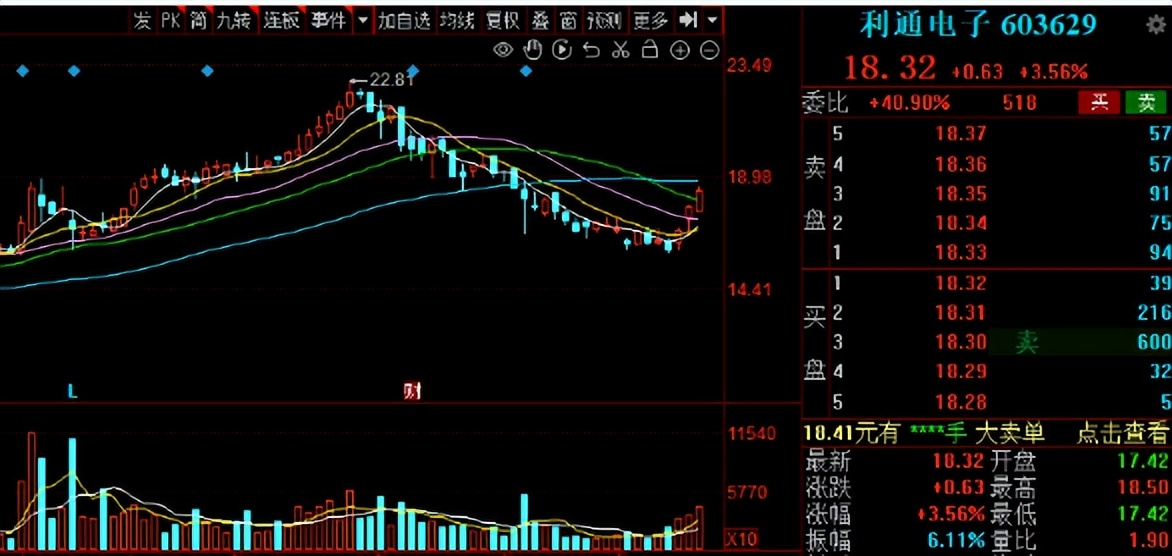Viewport: 1172px width, 556px height.
Task: Add stock via 加自选 button
Action: tap(404, 20)
